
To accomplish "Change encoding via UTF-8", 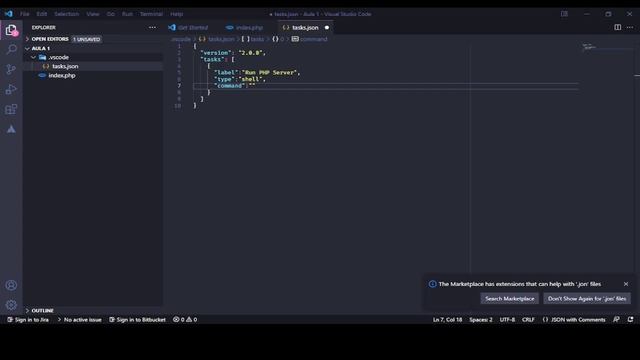I will pyautogui.click(x=507, y=320).
